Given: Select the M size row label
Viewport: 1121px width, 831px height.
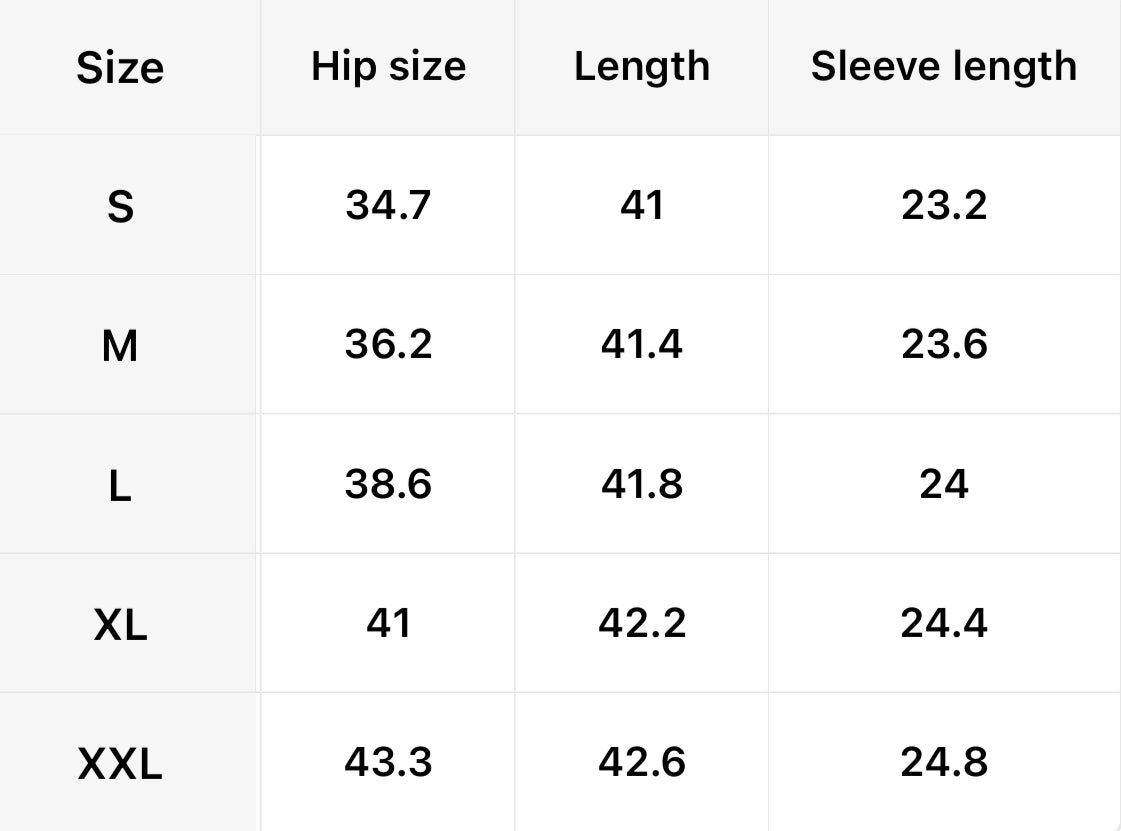Looking at the screenshot, I should [x=120, y=346].
